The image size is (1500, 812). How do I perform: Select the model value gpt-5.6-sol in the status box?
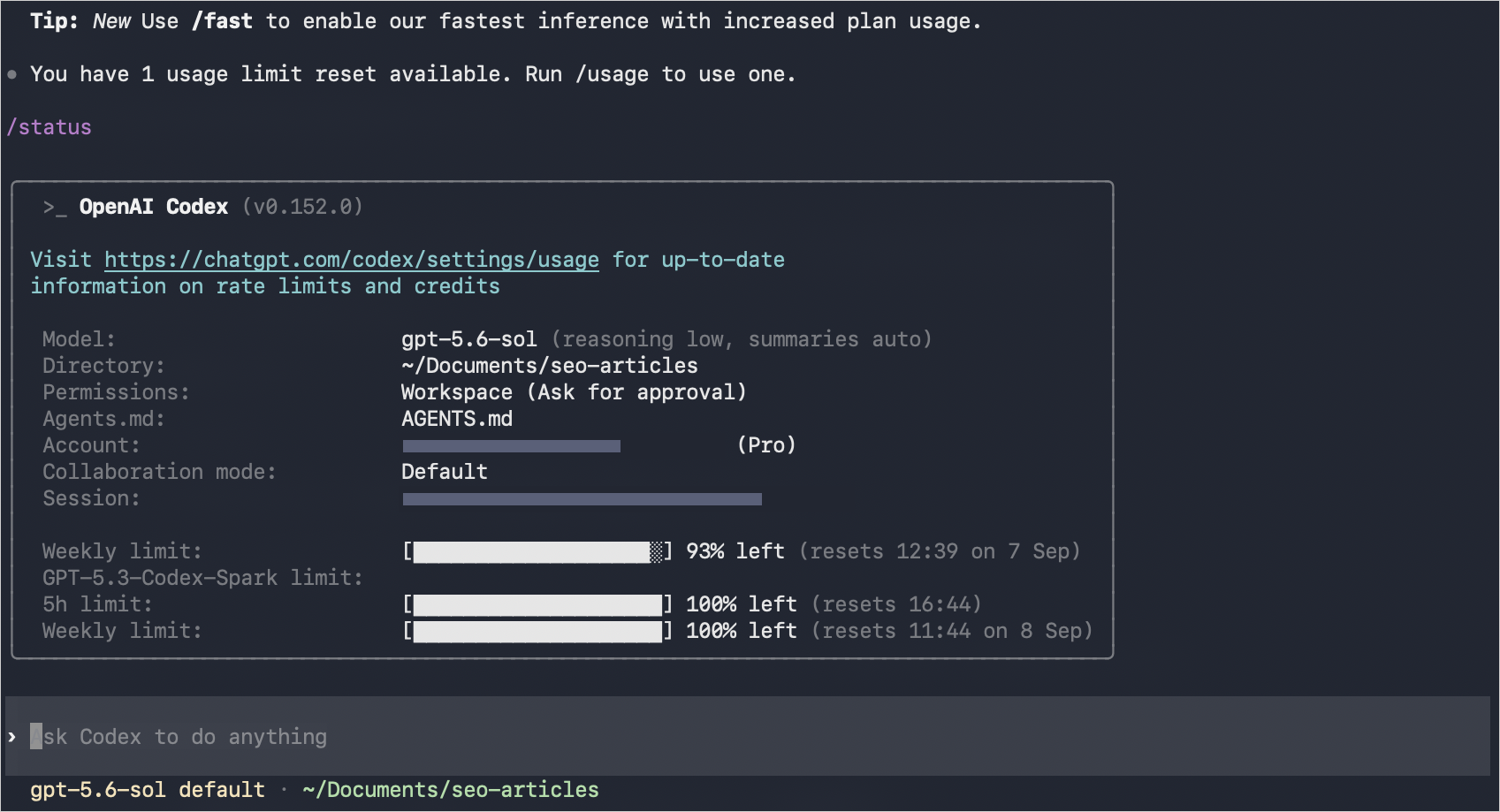coord(468,339)
